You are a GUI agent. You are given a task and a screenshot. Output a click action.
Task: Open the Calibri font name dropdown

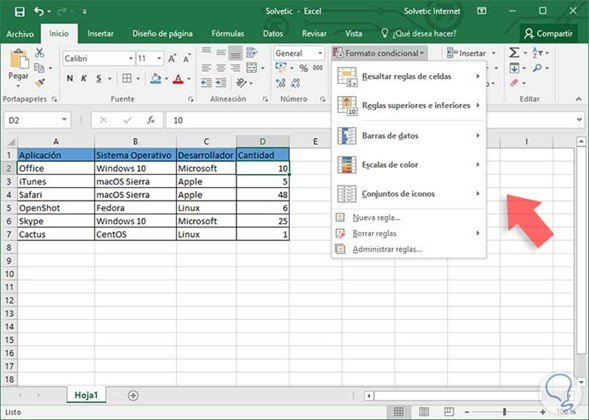click(x=131, y=59)
